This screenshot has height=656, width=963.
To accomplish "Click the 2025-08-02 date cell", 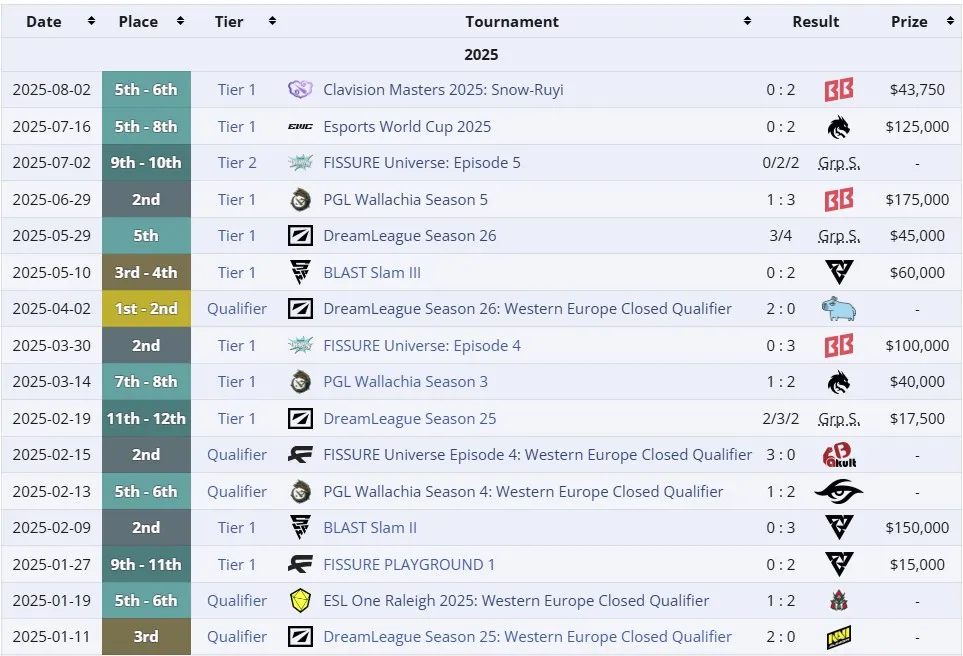I will click(52, 90).
